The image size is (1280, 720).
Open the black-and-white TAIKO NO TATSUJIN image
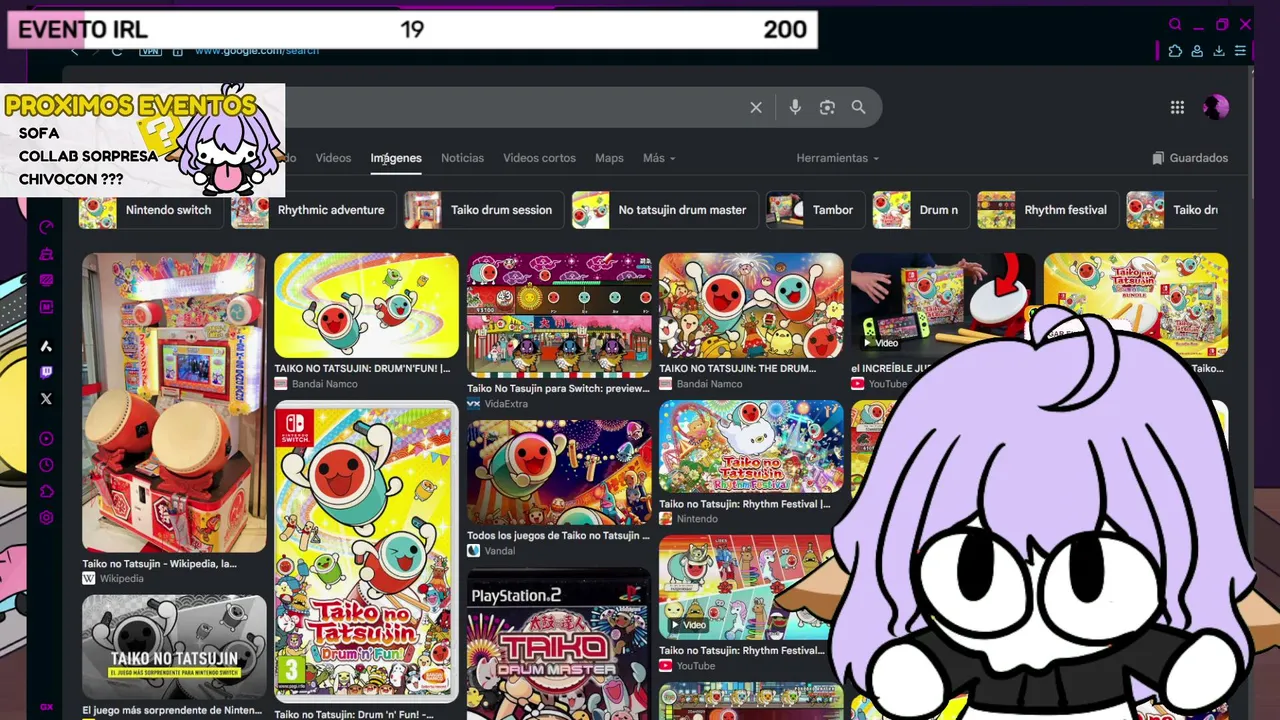(x=174, y=647)
